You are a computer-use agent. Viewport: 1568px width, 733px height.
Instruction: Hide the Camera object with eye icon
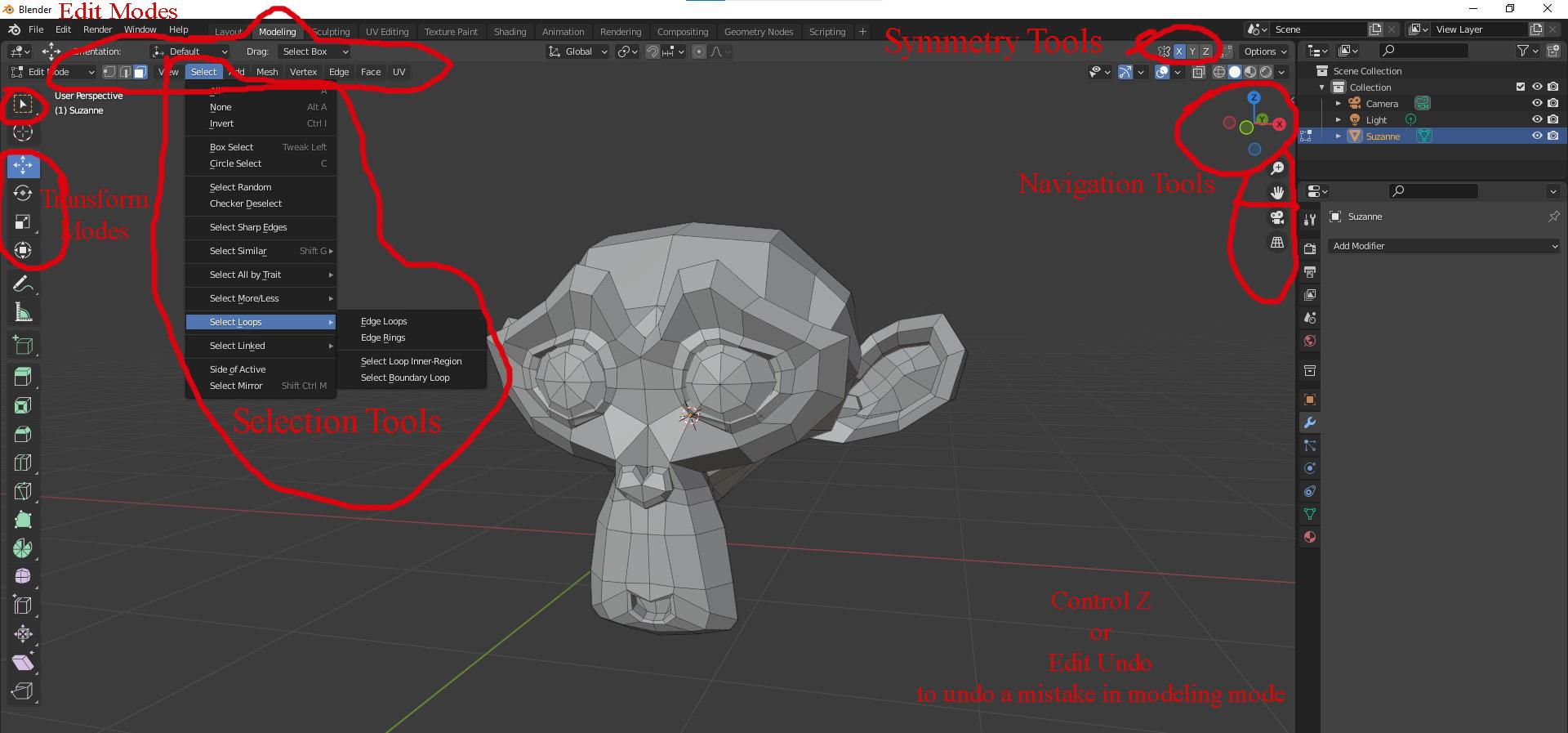[1537, 104]
